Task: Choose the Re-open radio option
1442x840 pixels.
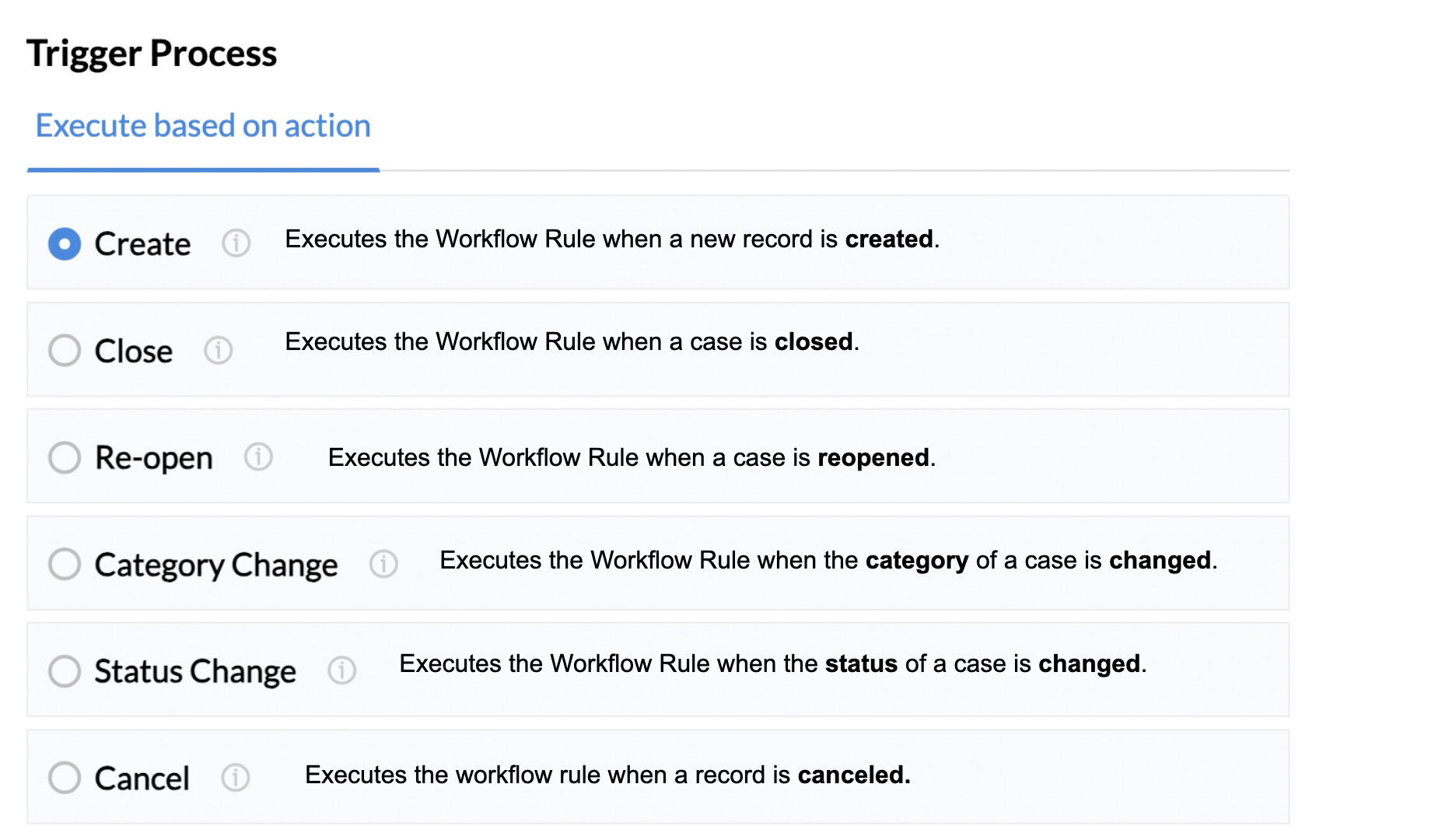Action: pyautogui.click(x=65, y=457)
